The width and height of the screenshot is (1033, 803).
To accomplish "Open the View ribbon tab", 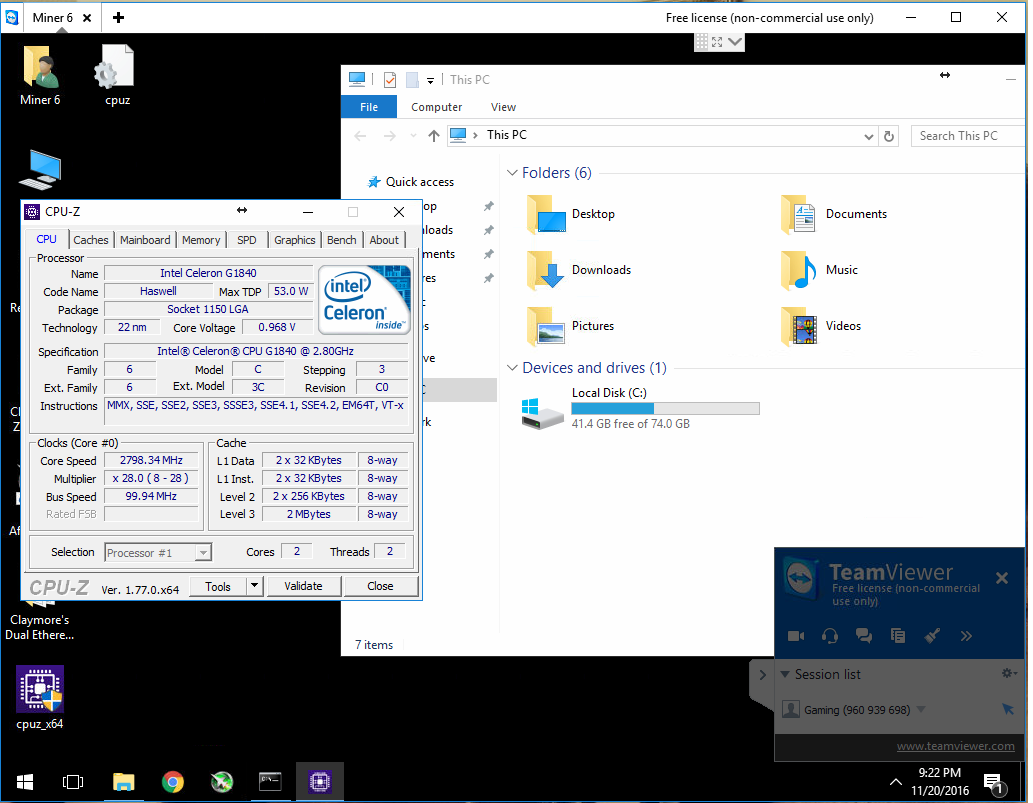I will (503, 107).
